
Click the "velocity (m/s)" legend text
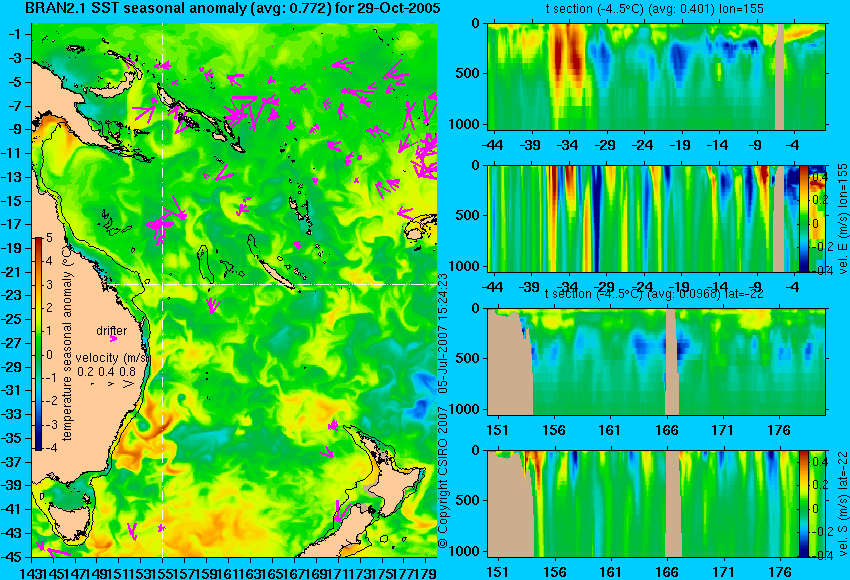point(112,358)
